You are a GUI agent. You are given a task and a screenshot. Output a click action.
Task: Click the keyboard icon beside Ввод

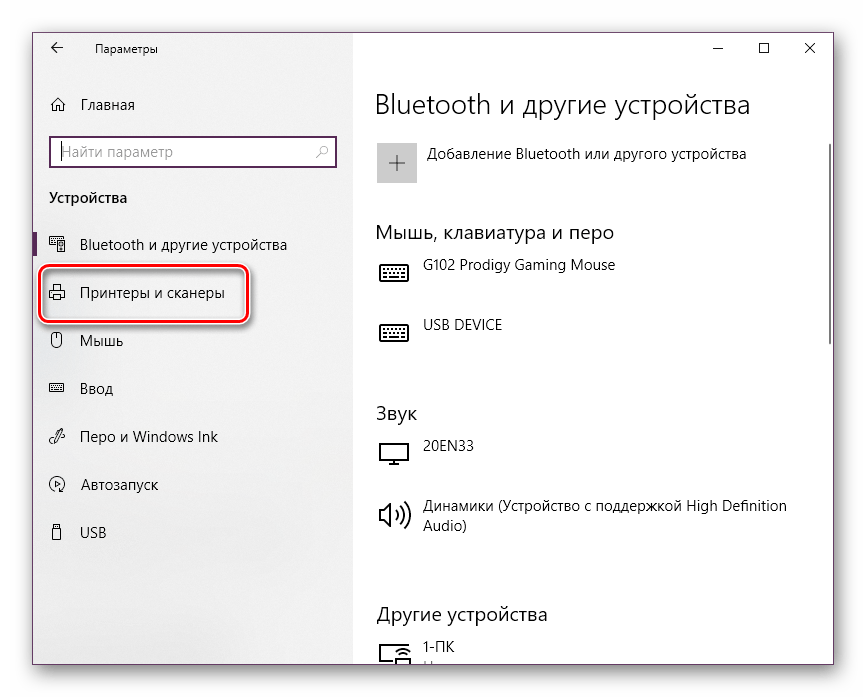click(58, 389)
